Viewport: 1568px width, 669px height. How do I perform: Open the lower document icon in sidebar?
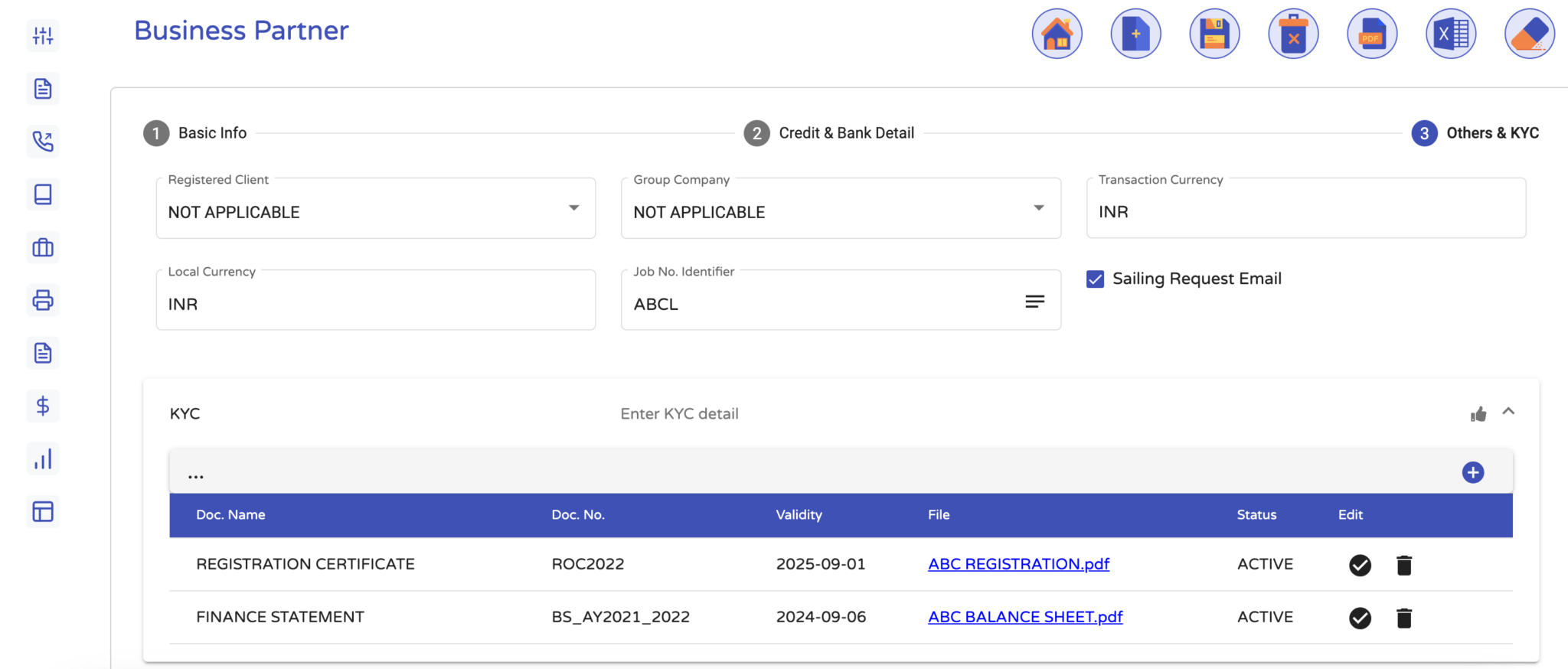point(43,353)
